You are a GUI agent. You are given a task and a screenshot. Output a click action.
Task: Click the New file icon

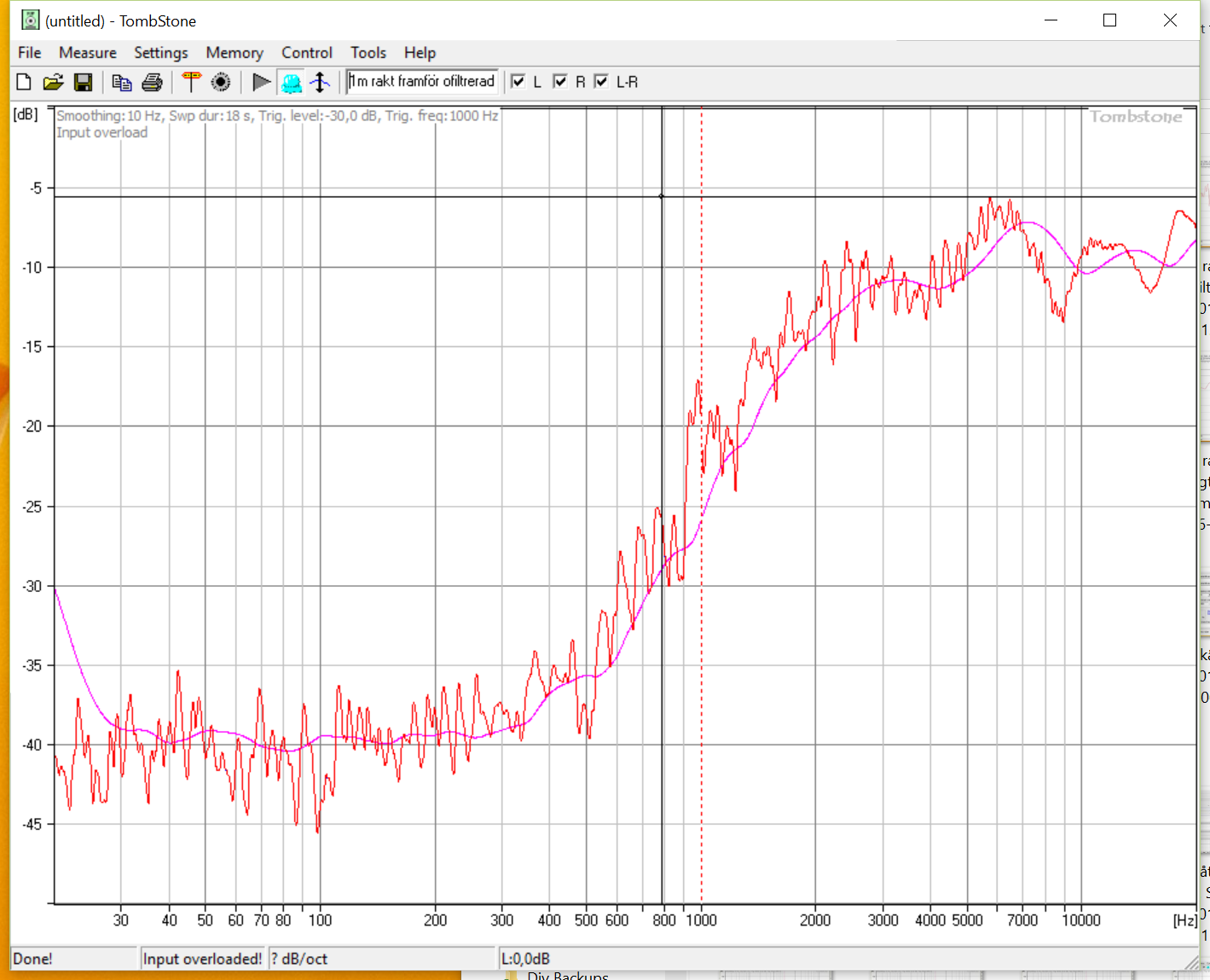pos(24,82)
